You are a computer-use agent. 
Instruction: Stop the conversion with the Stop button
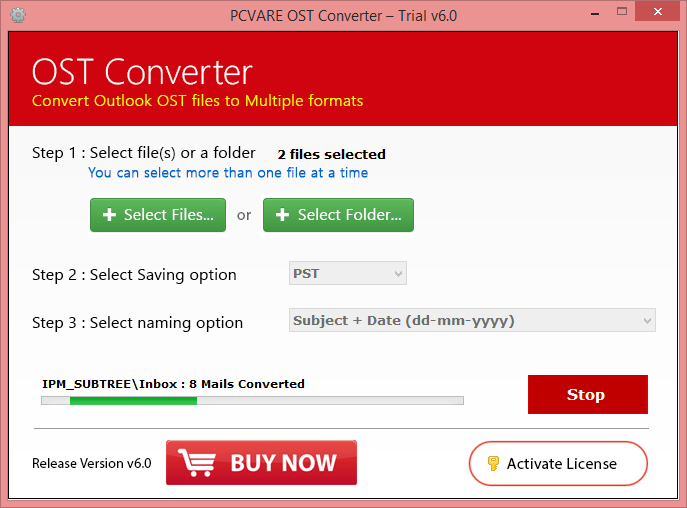[x=588, y=394]
